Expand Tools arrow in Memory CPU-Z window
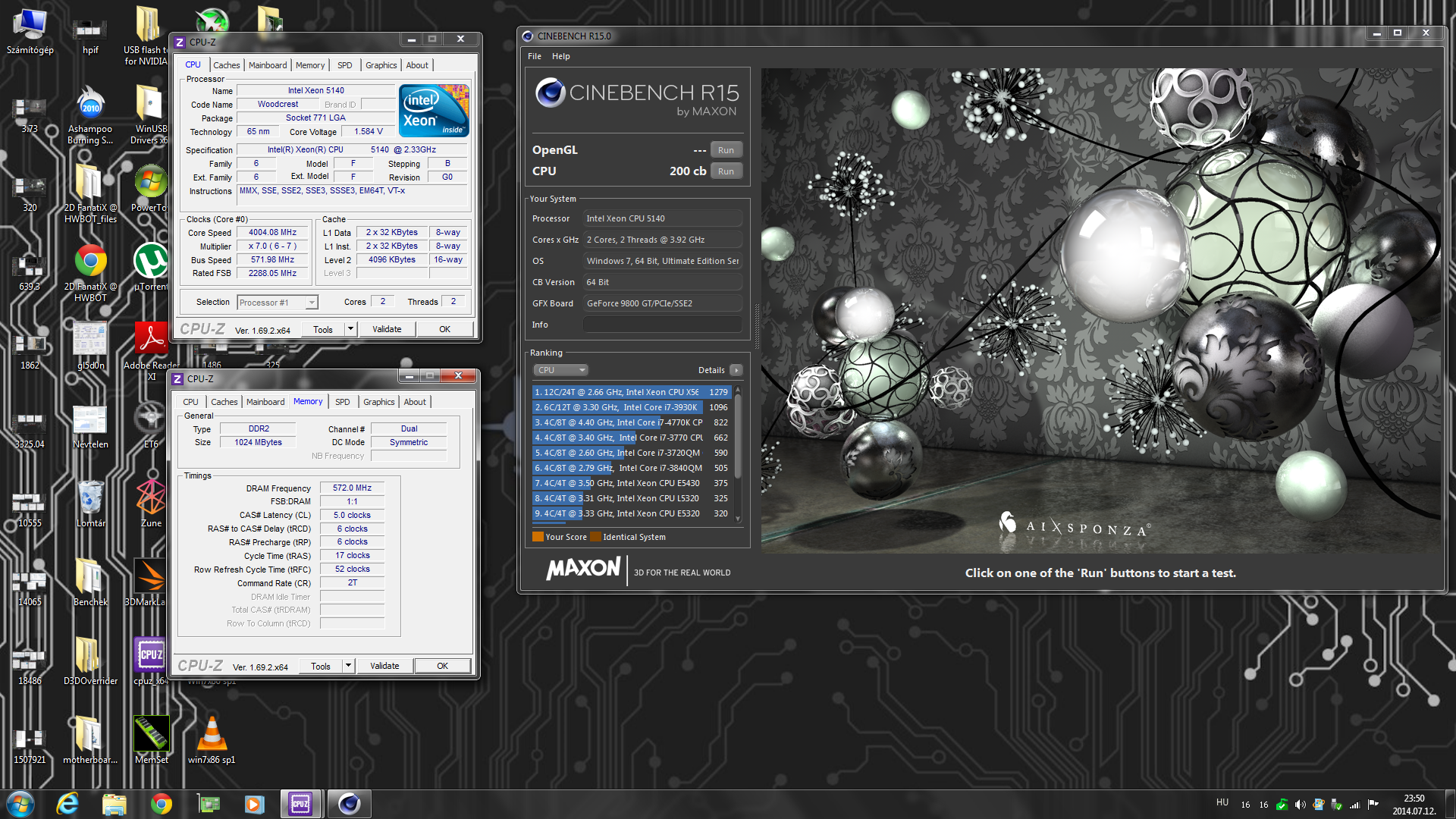This screenshot has height=819, width=1456. [x=348, y=666]
